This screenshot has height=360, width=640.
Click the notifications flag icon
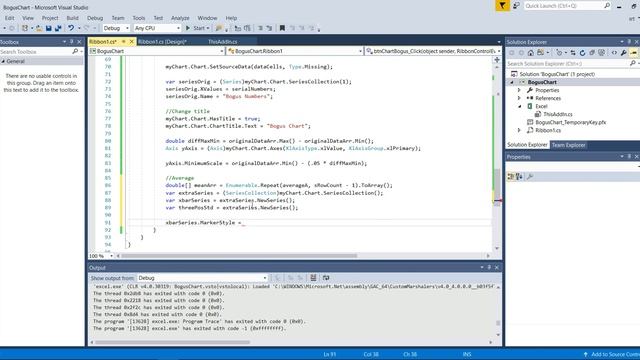pyautogui.click(x=502, y=6)
